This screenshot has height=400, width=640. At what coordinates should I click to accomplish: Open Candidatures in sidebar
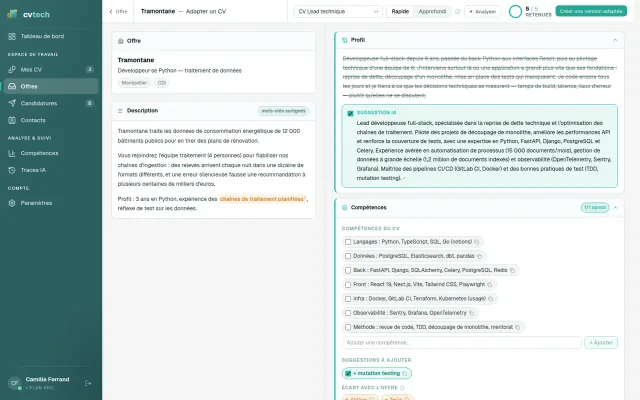click(51, 103)
